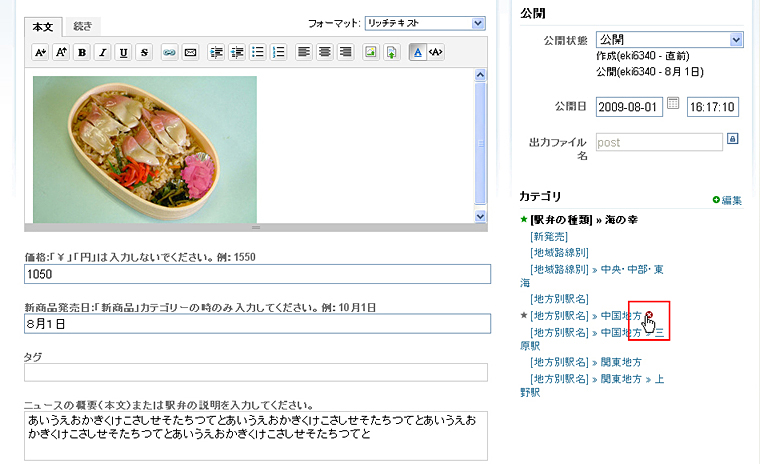Image resolution: width=760 pixels, height=464 pixels.
Task: Toggle the lock on the 出力ファイル名 field
Action: 733,139
